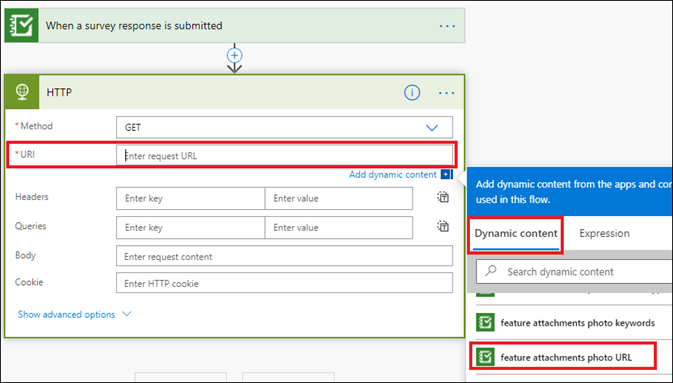Open the HTTP action's ellipsis menu
This screenshot has height=383, width=673.
[x=447, y=93]
